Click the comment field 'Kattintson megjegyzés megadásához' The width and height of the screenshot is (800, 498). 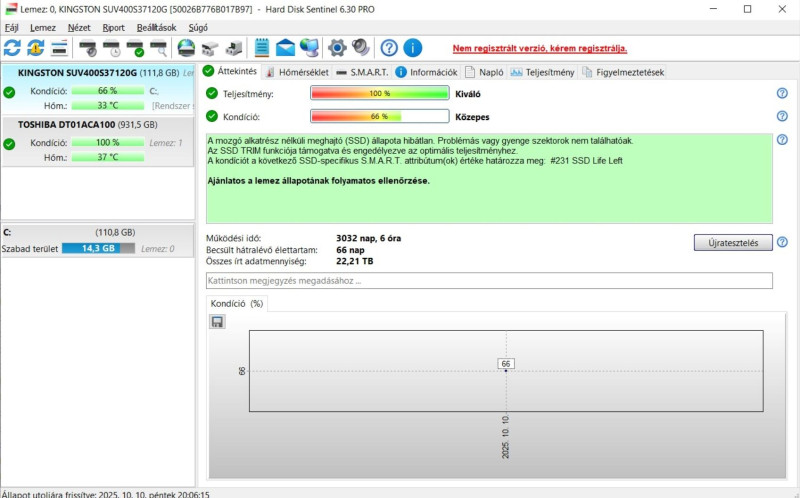(489, 281)
